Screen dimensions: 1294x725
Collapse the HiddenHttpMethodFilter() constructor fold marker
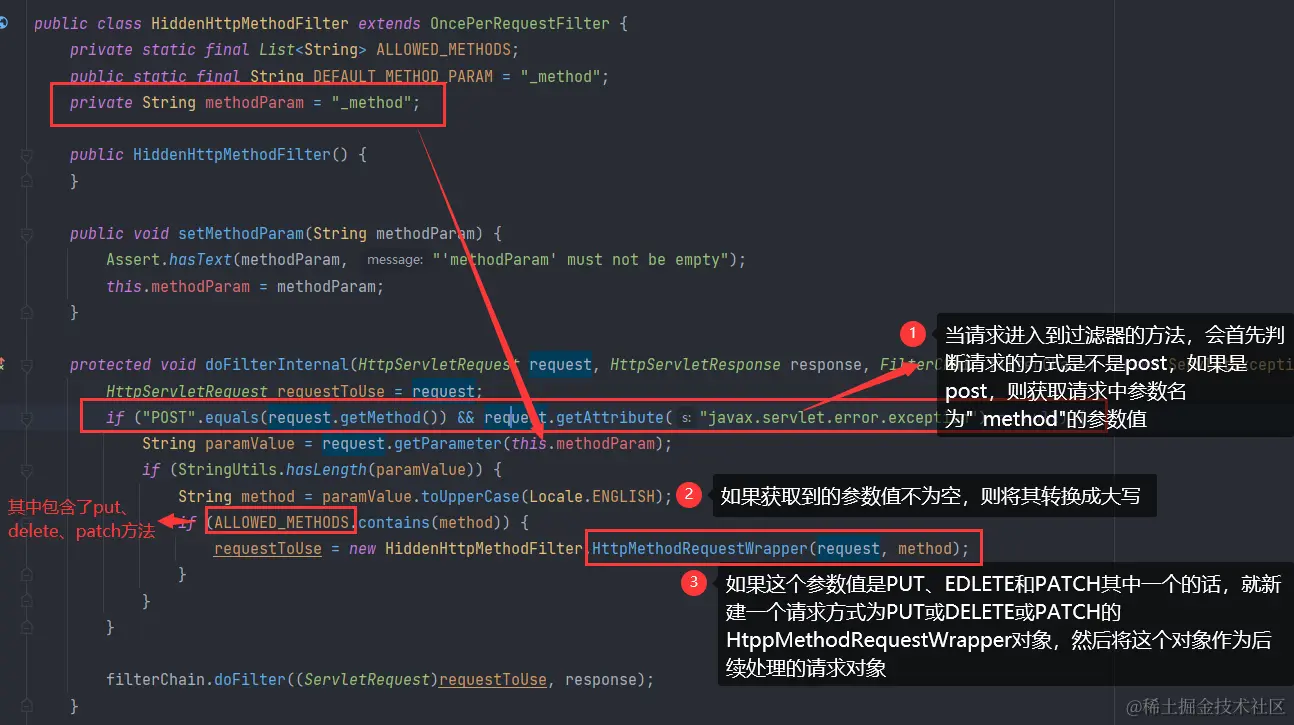click(x=27, y=155)
